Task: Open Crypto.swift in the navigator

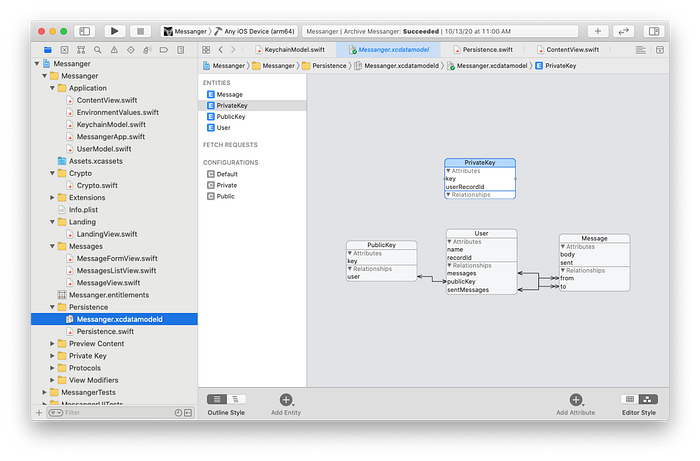Action: click(114, 185)
